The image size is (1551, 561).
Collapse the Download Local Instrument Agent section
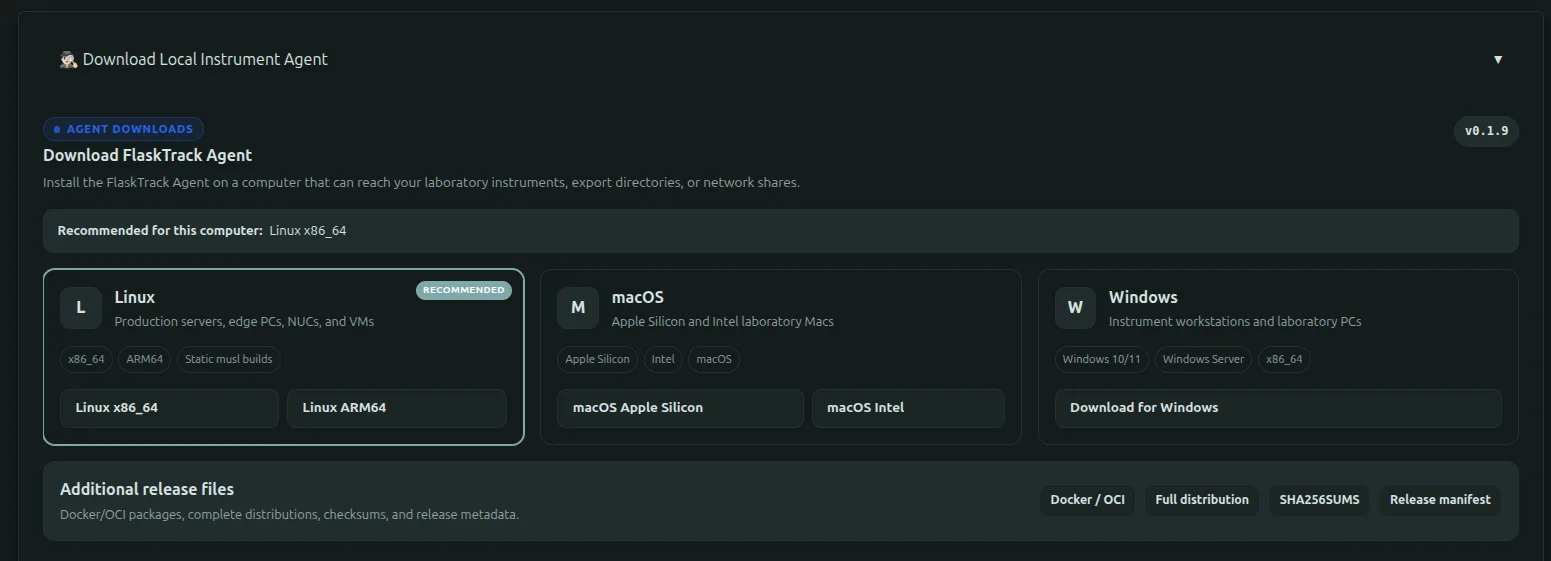pos(1497,60)
